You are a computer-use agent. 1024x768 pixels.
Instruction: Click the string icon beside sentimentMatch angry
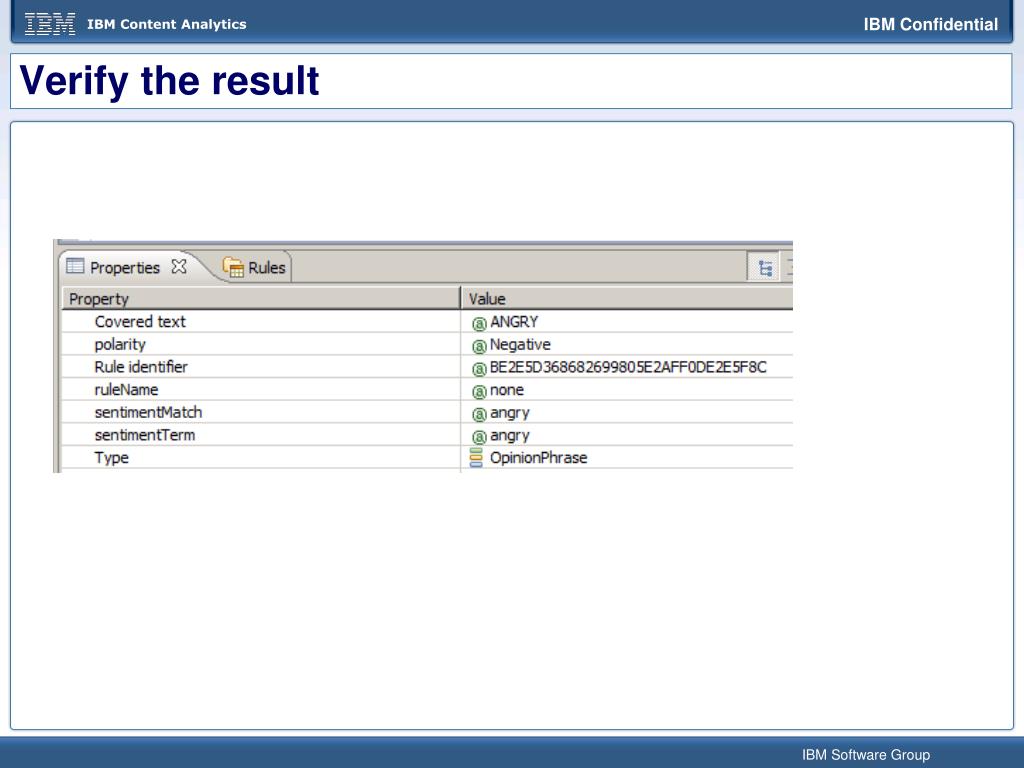click(479, 415)
